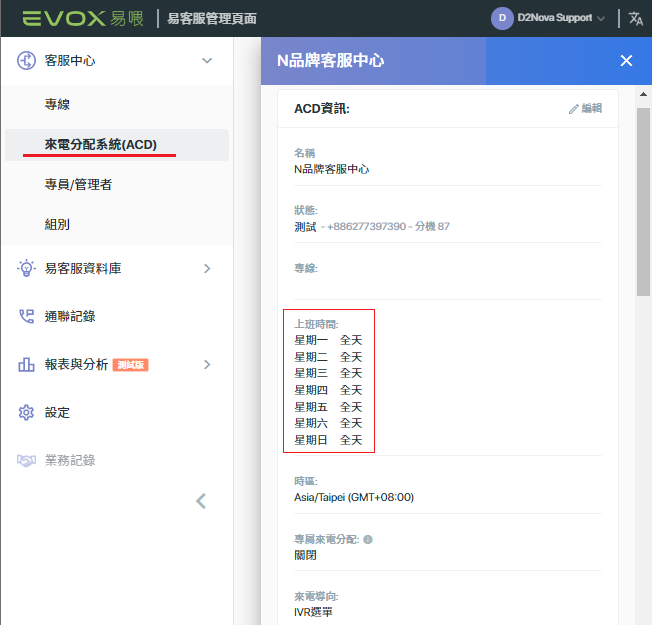Click the D user avatar circle
Viewport: 652px width, 625px height.
coord(502,18)
